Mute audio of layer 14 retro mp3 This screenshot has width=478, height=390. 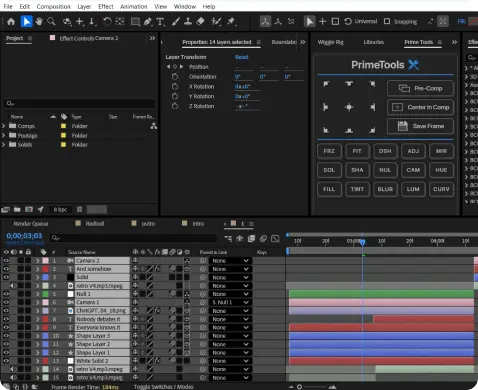(13, 369)
